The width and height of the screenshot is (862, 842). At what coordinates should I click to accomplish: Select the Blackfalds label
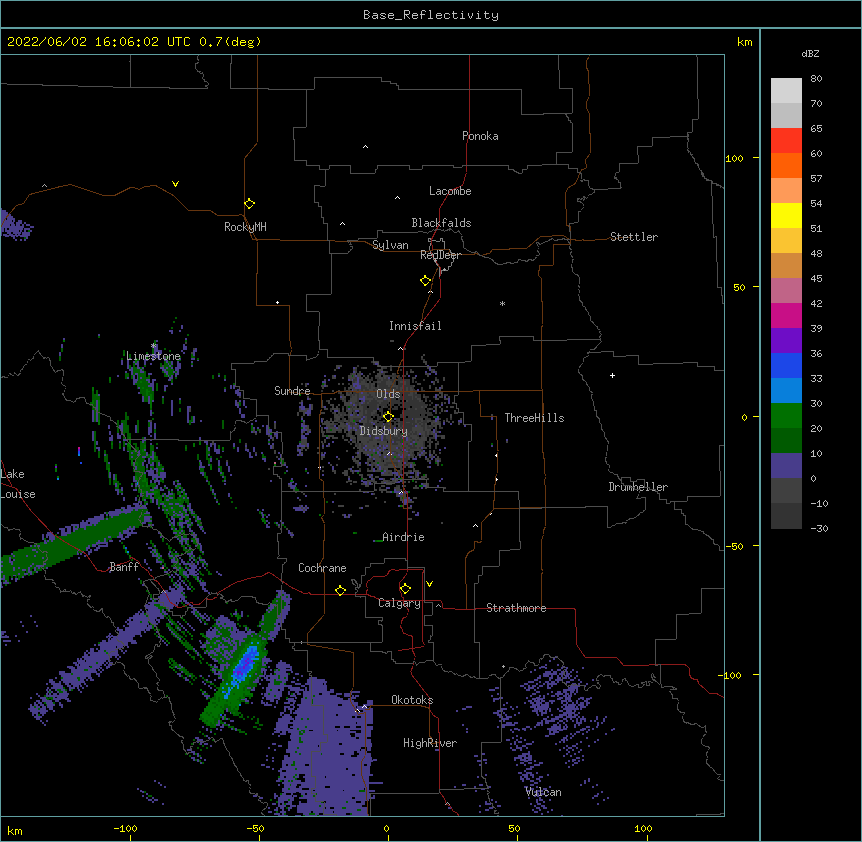[441, 223]
